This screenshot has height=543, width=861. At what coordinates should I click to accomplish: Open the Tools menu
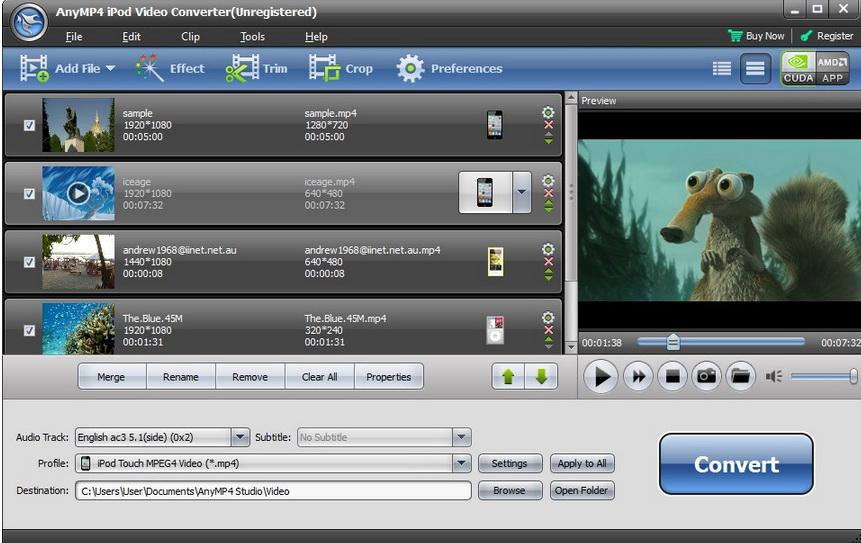pyautogui.click(x=252, y=37)
